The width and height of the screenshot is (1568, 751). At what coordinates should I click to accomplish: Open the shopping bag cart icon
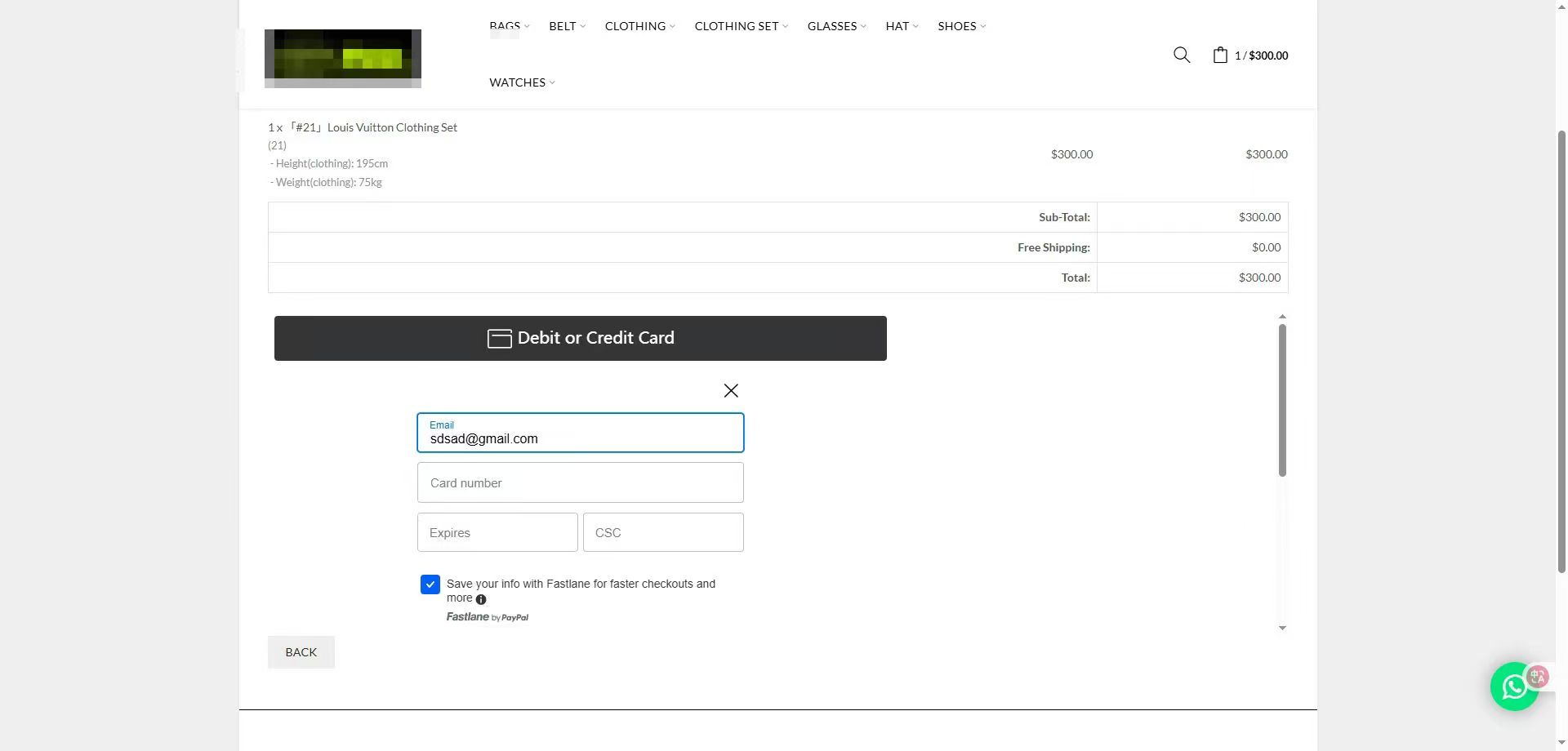click(1220, 55)
